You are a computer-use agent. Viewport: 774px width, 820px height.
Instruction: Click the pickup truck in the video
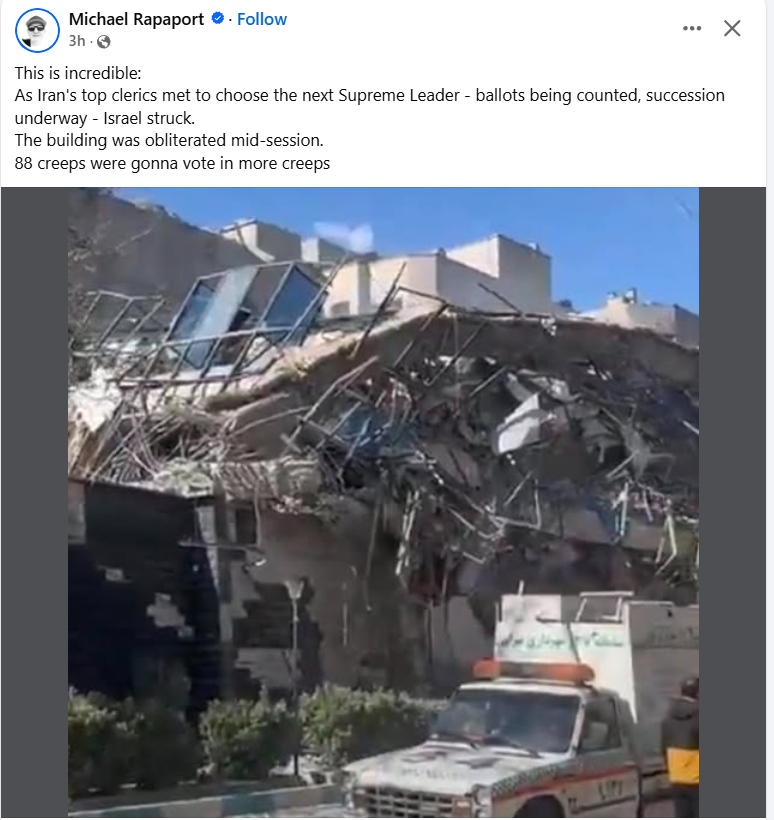[502, 748]
